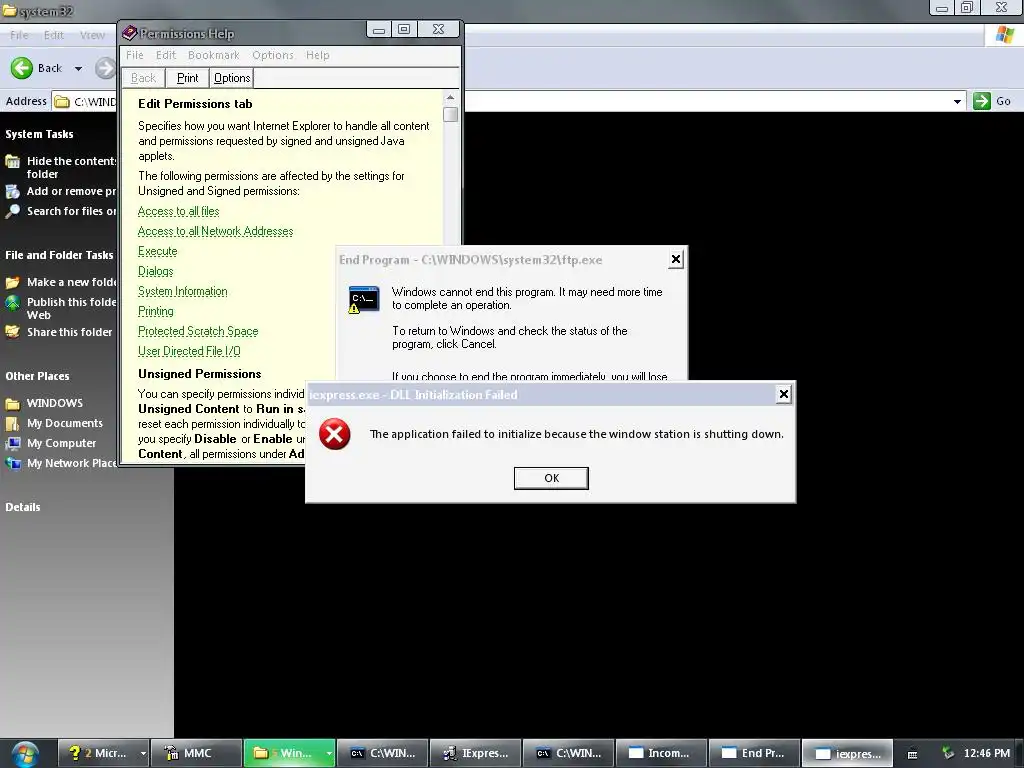Click the red error icon in iexpress dialog
The height and width of the screenshot is (768, 1024).
(x=334, y=434)
